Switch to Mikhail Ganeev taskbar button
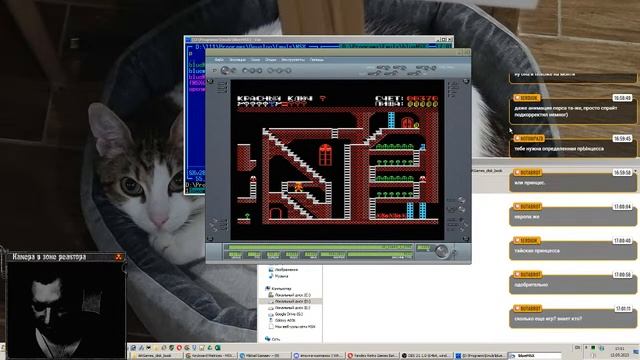The image size is (640, 360). tap(265, 356)
